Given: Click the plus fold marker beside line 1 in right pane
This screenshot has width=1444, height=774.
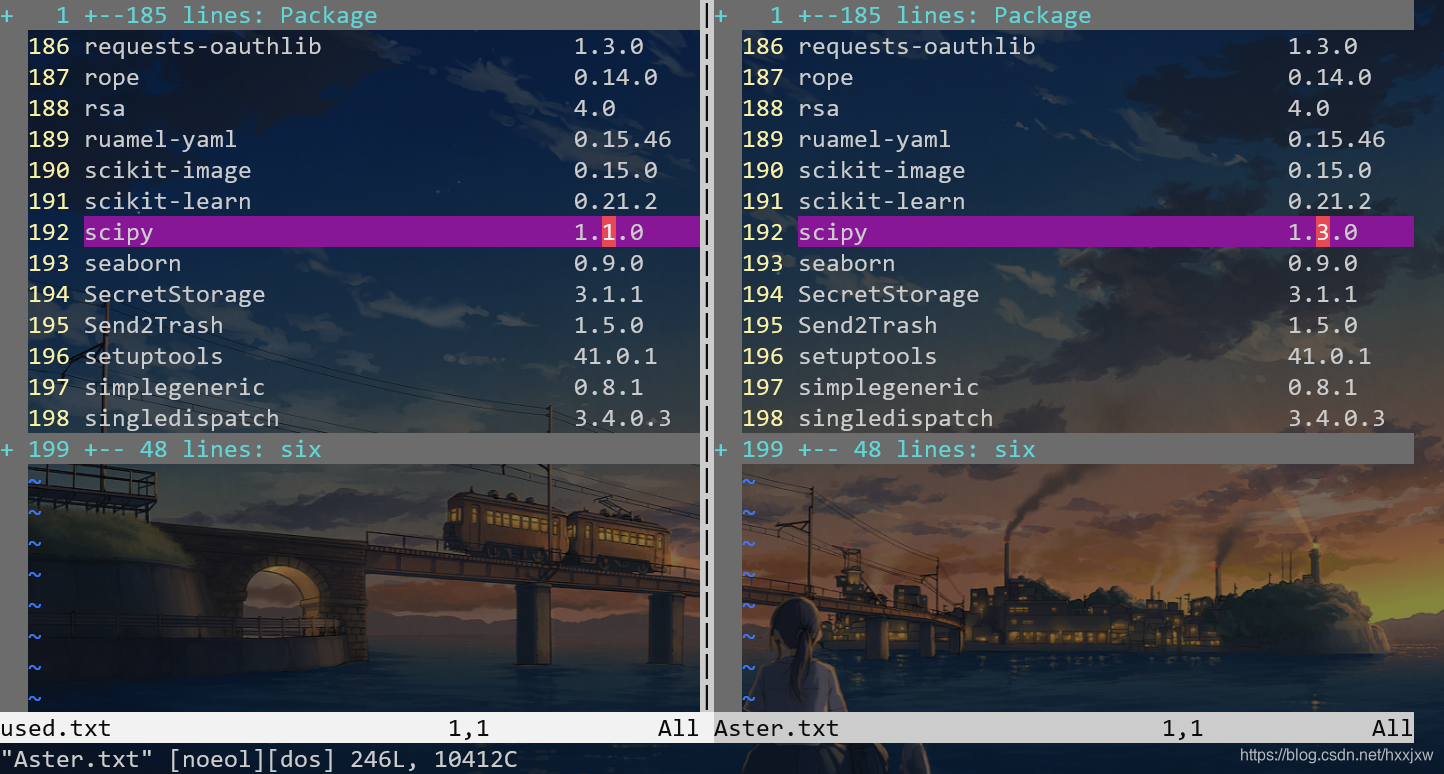Looking at the screenshot, I should tap(721, 16).
